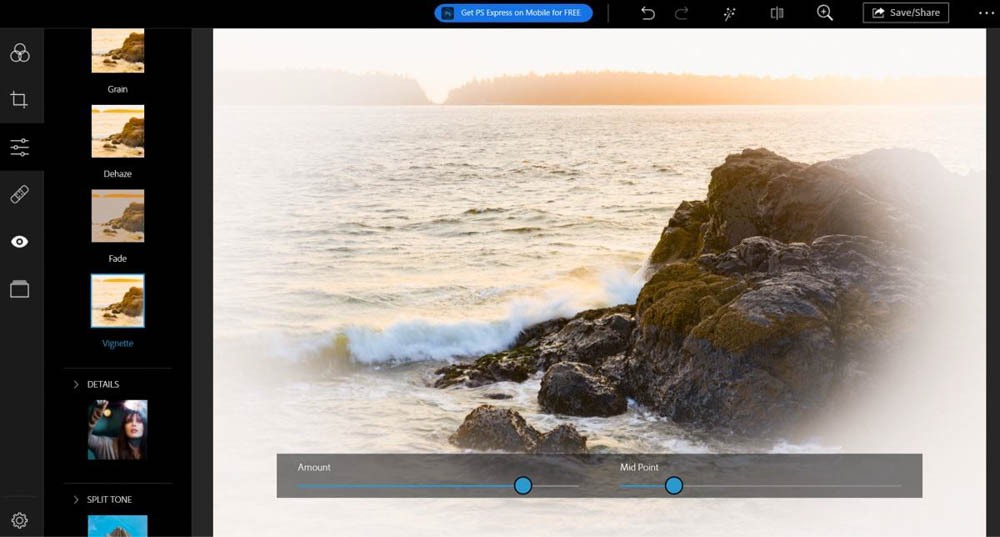Image resolution: width=1000 pixels, height=537 pixels.
Task: Toggle compare with original view
Action: pyautogui.click(x=777, y=13)
